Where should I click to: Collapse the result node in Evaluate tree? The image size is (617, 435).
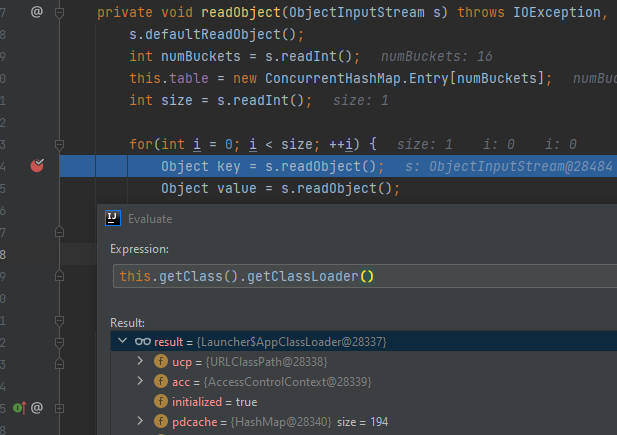coord(122,341)
